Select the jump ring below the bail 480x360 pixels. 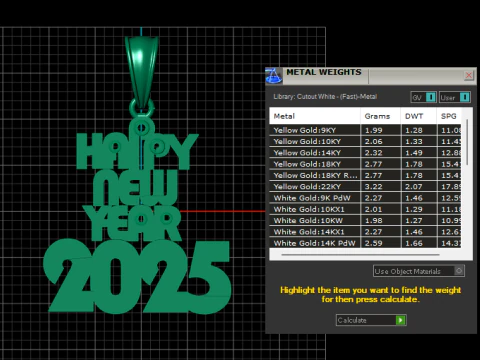142,108
